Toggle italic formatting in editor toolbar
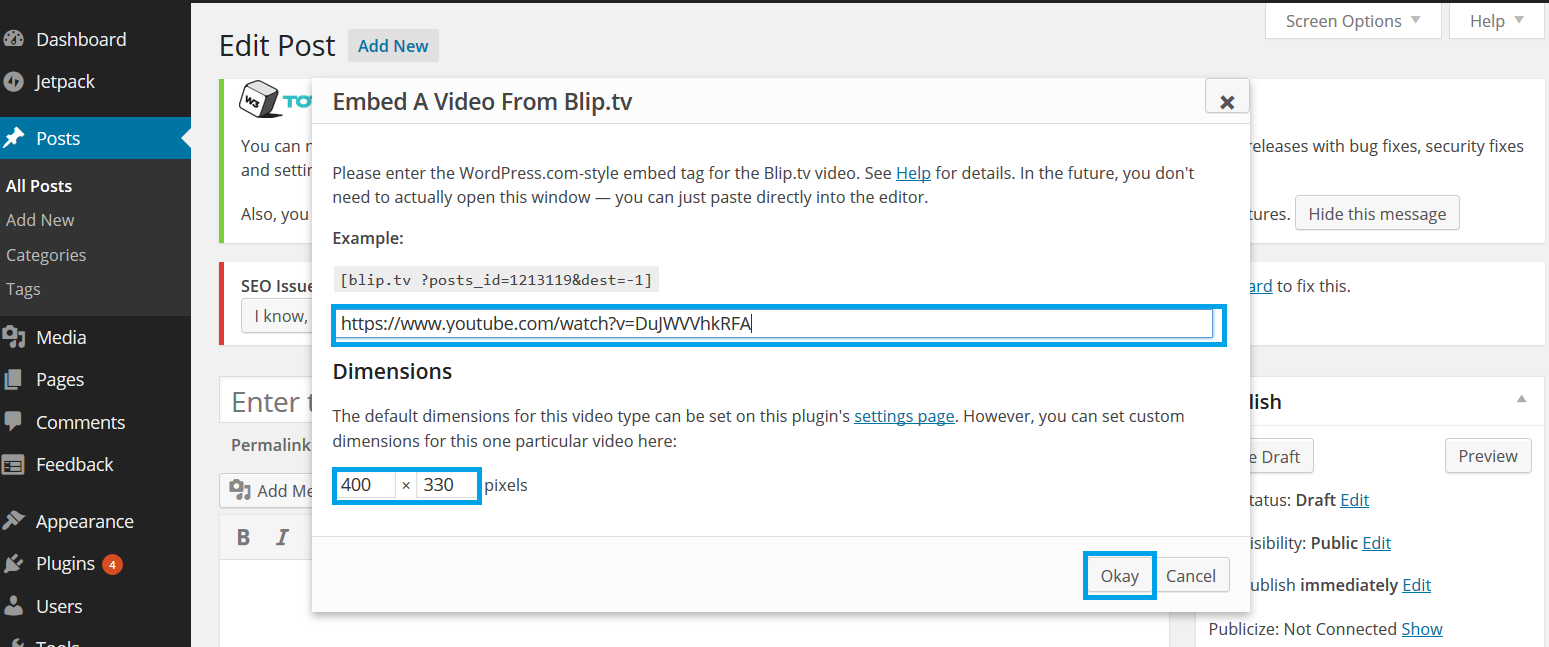This screenshot has height=647, width=1549. 282,537
